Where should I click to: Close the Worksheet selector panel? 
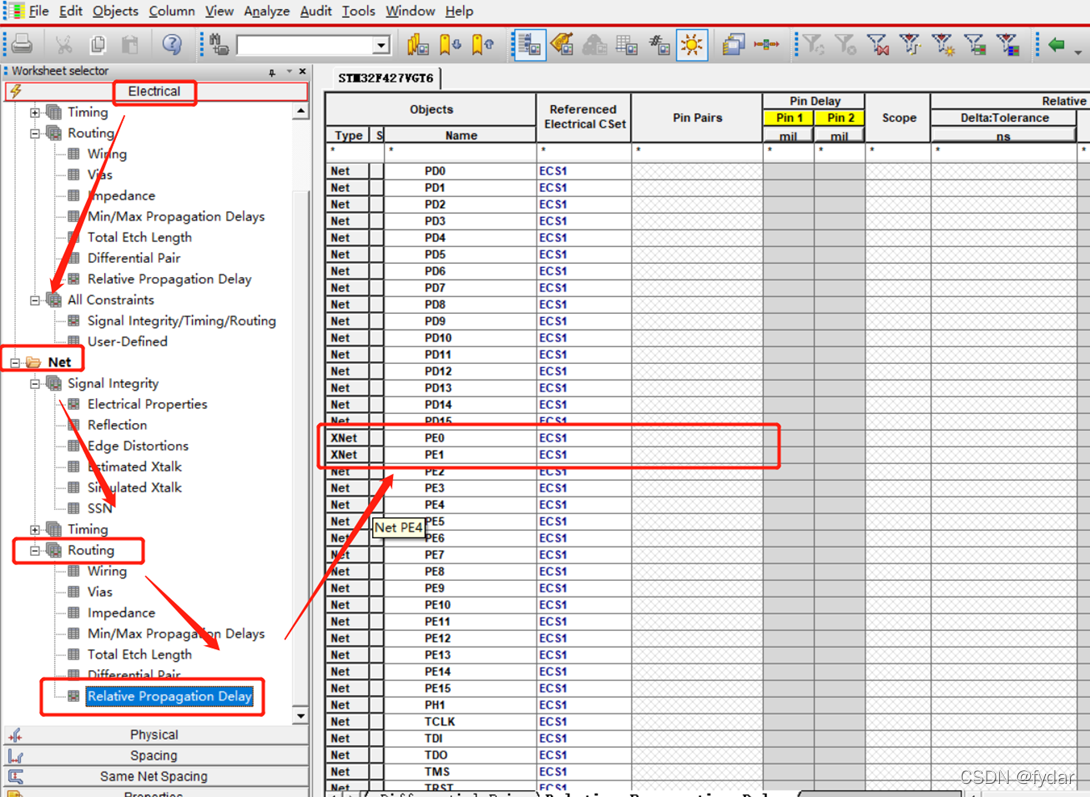click(x=302, y=71)
